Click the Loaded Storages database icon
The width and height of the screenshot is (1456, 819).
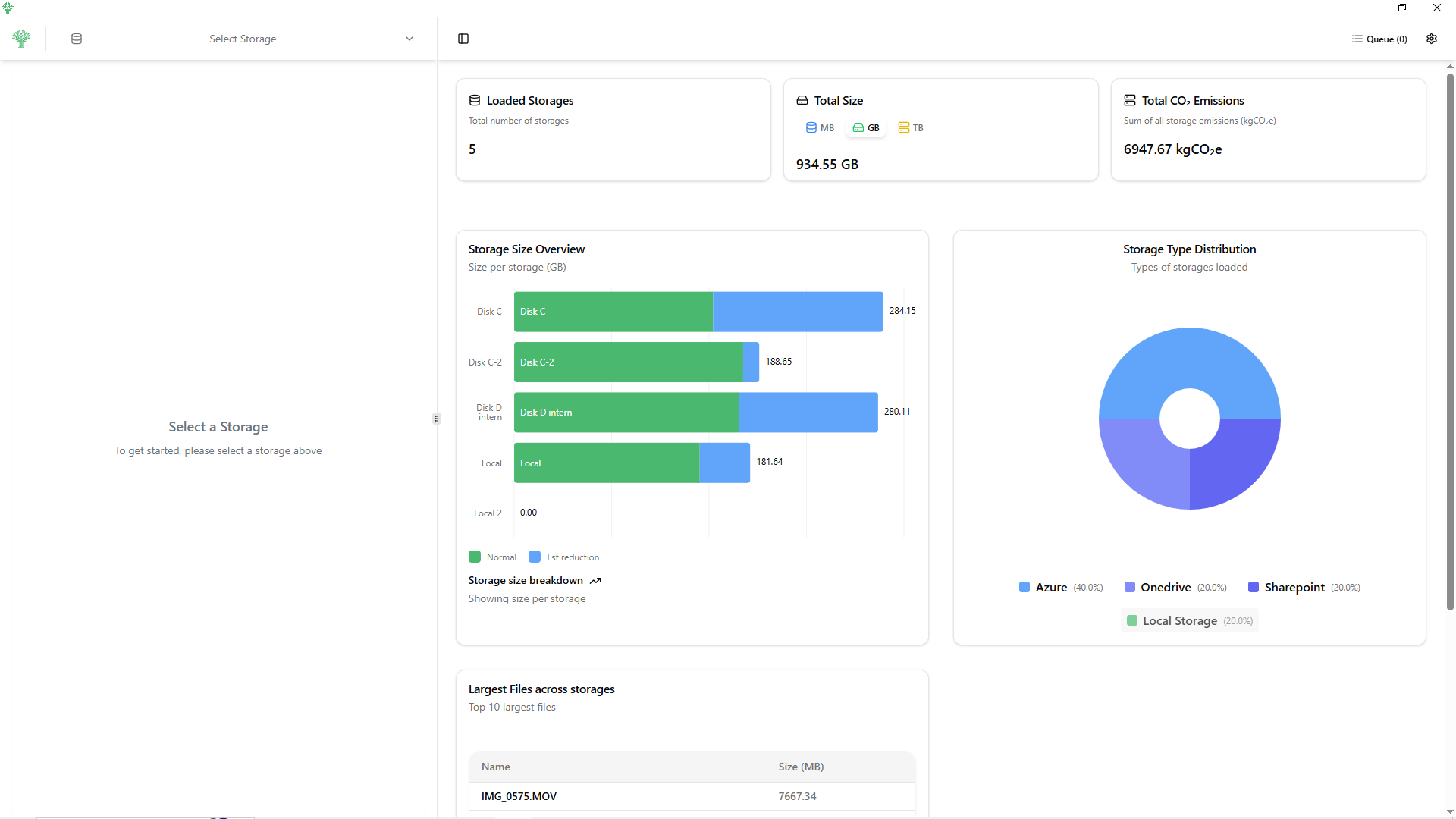pyautogui.click(x=475, y=100)
